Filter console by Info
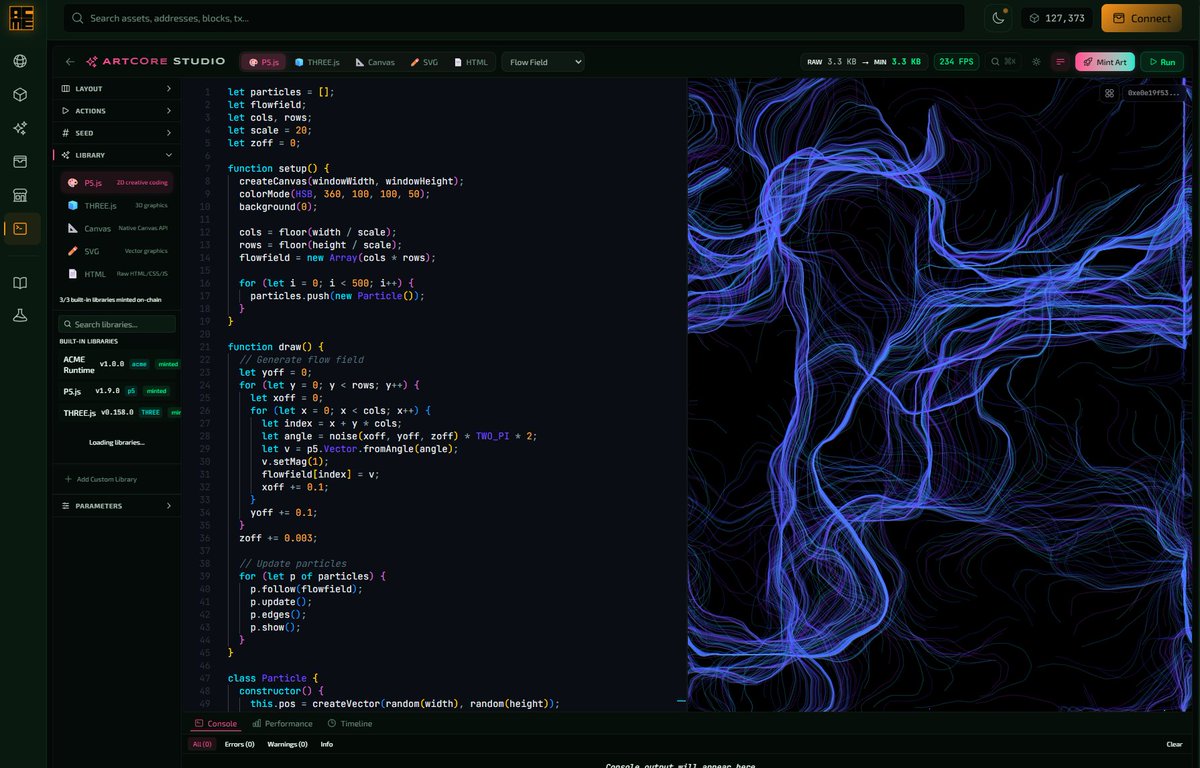 pos(327,744)
